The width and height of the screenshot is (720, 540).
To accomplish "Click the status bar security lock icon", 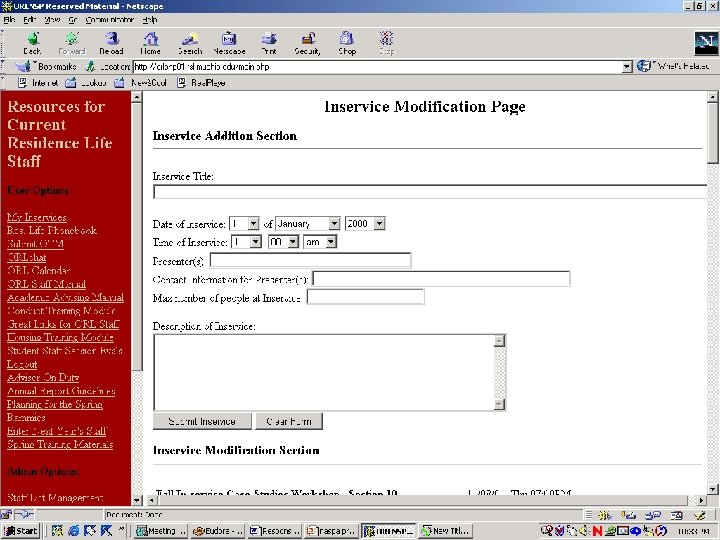I will click(x=6, y=514).
